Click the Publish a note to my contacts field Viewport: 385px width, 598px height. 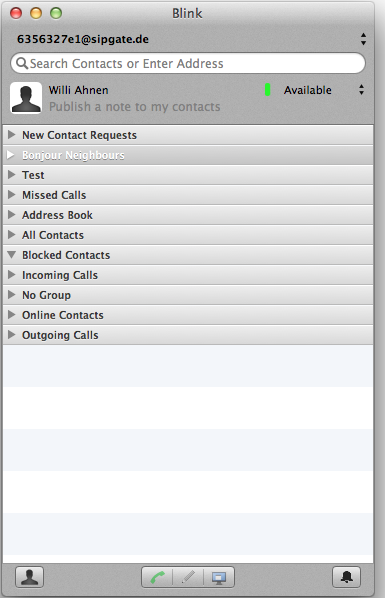135,107
